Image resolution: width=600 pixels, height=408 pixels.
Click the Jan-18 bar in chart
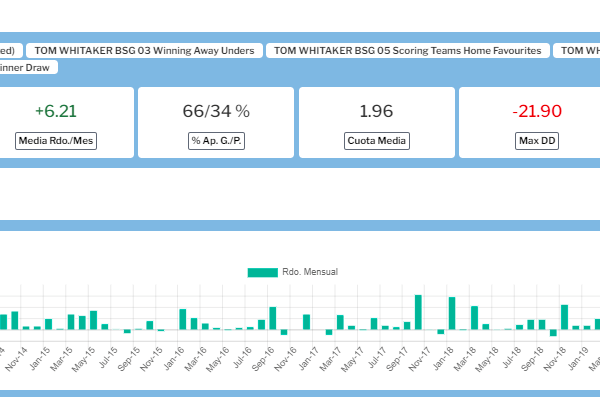tap(452, 313)
